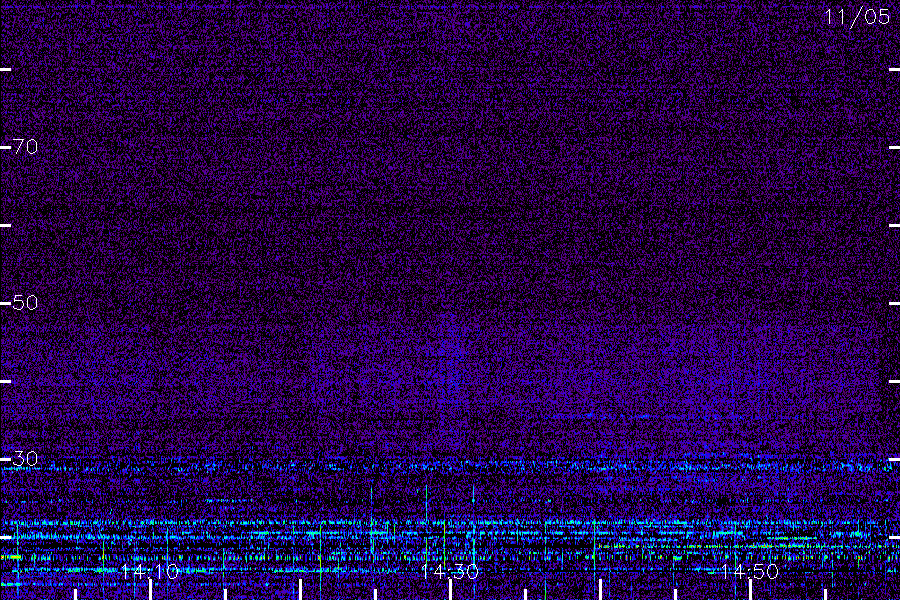Click the 50 frequency axis label
The width and height of the screenshot is (900, 600).
pos(25,303)
